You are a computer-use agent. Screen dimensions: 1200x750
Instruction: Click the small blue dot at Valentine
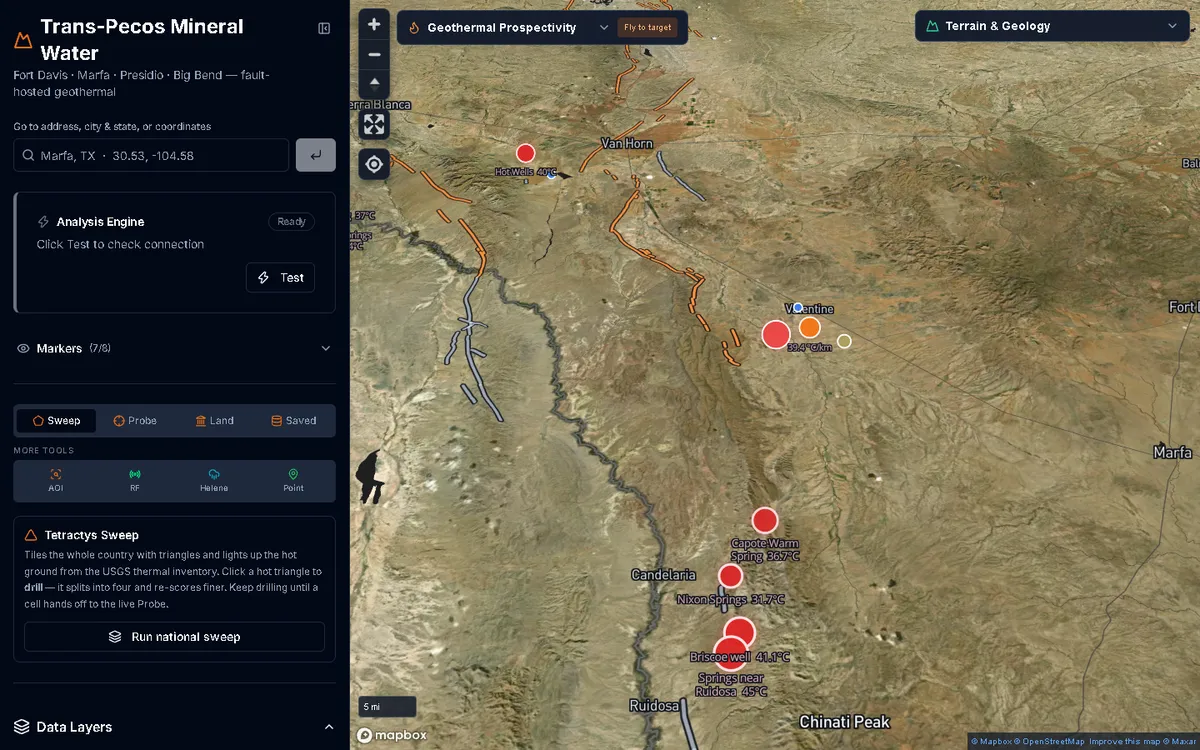(x=798, y=308)
